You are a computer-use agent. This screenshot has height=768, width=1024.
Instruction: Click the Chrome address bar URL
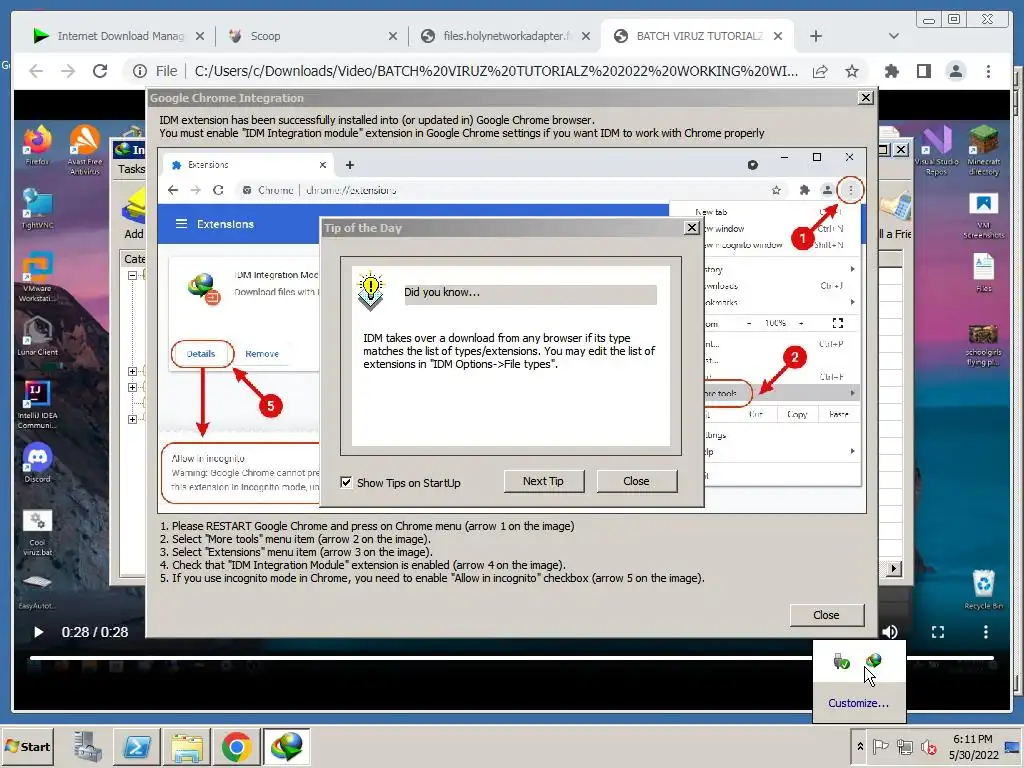tap(496, 71)
